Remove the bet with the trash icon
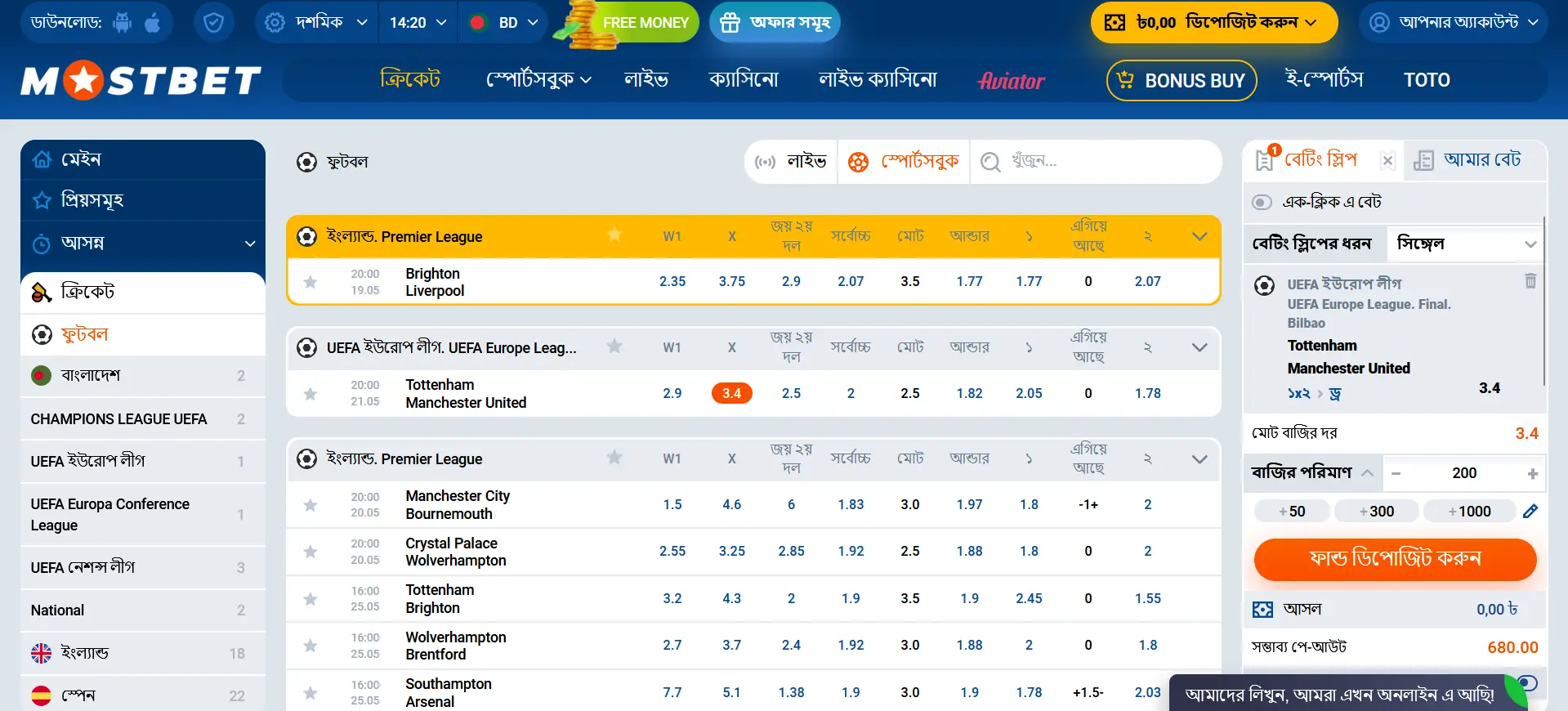The image size is (1568, 711). pos(1530,280)
